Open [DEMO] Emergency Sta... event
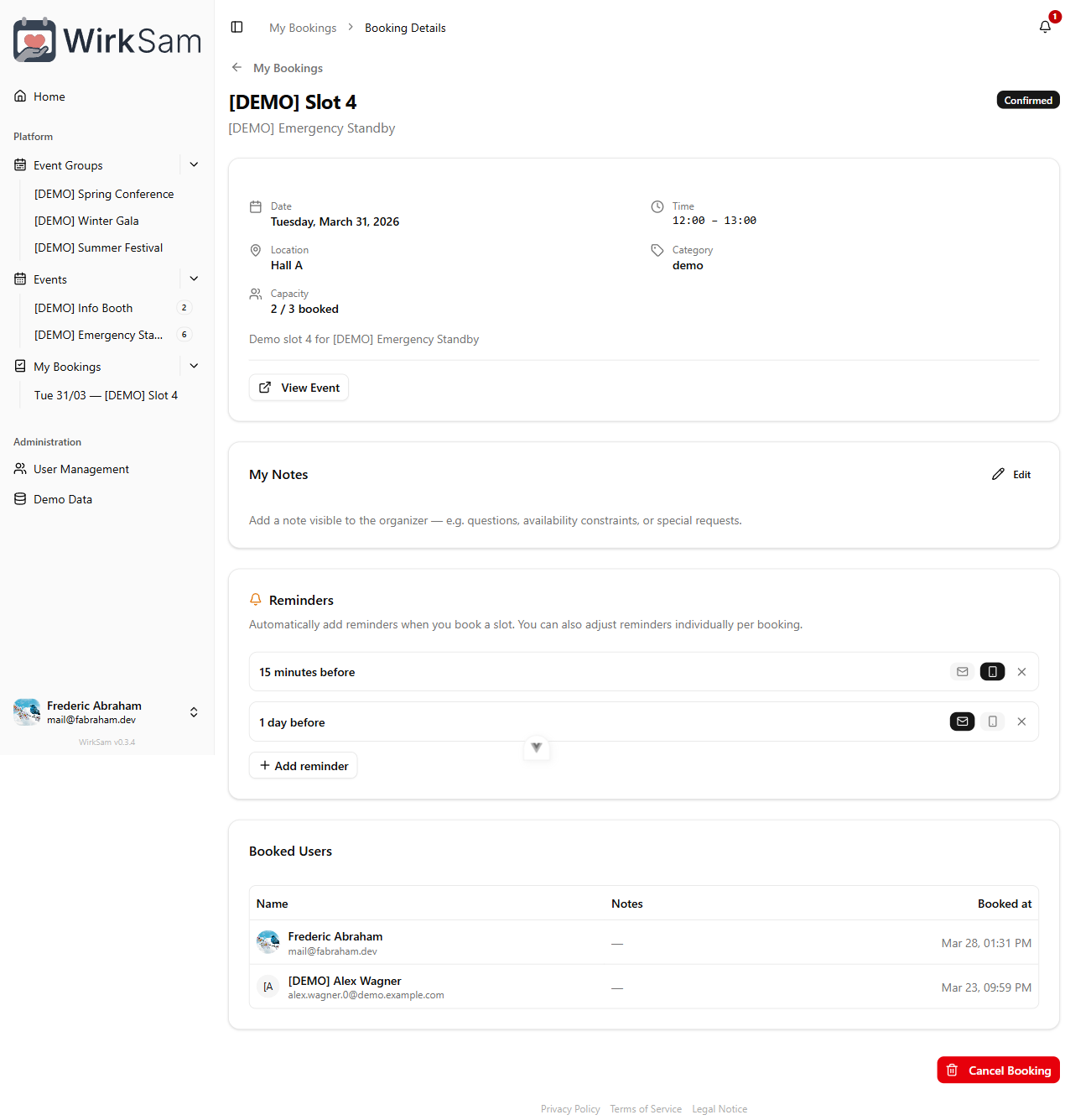The height and width of the screenshot is (1120, 1065). pyautogui.click(x=101, y=335)
